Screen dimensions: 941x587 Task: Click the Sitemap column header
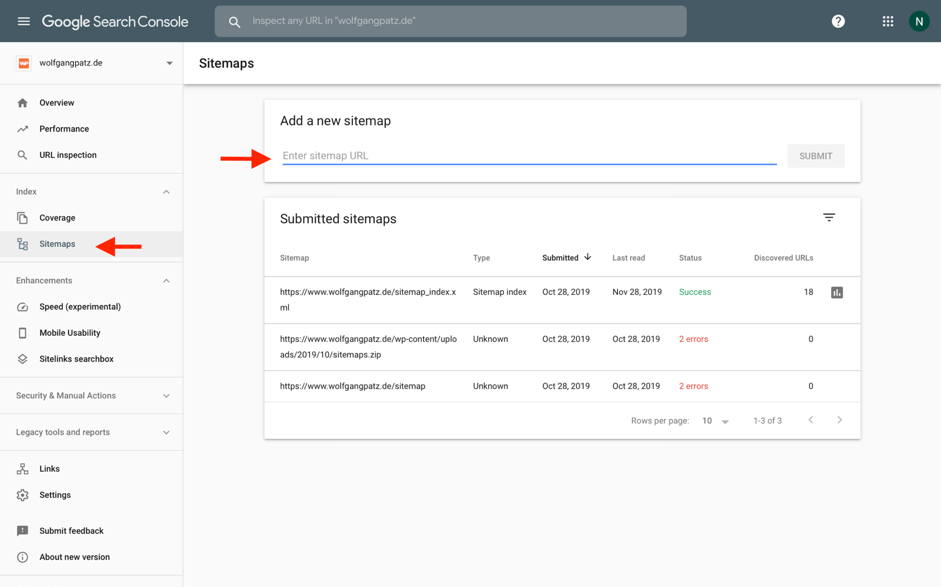[x=294, y=258]
